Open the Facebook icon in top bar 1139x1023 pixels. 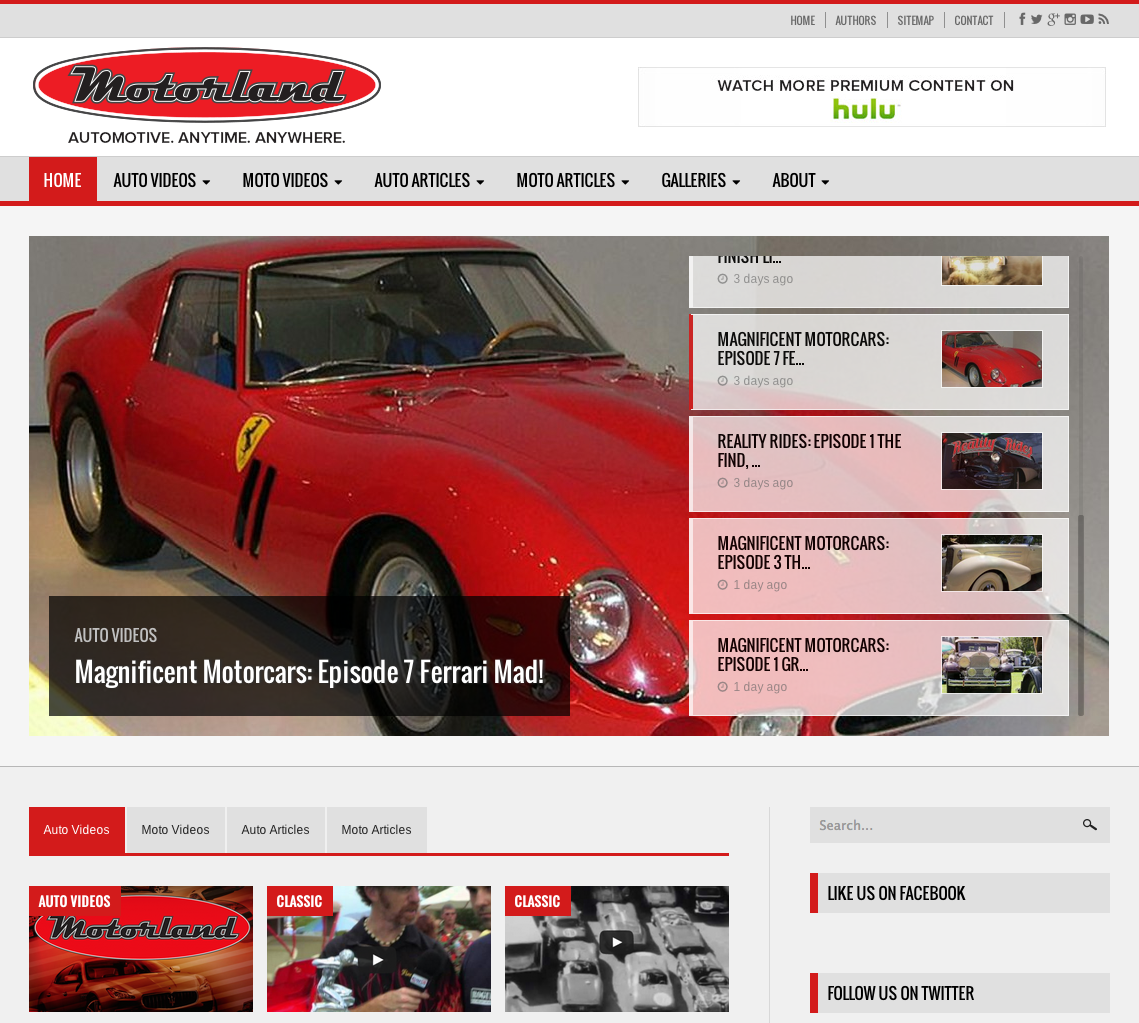pyautogui.click(x=1021, y=20)
